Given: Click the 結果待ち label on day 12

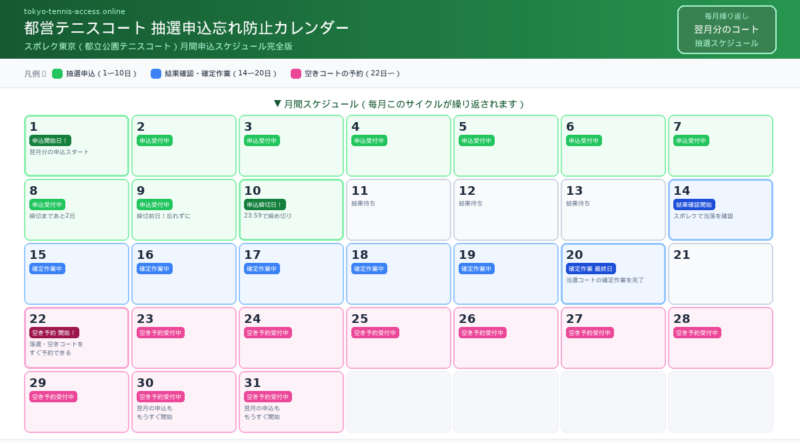Looking at the screenshot, I should (x=470, y=203).
